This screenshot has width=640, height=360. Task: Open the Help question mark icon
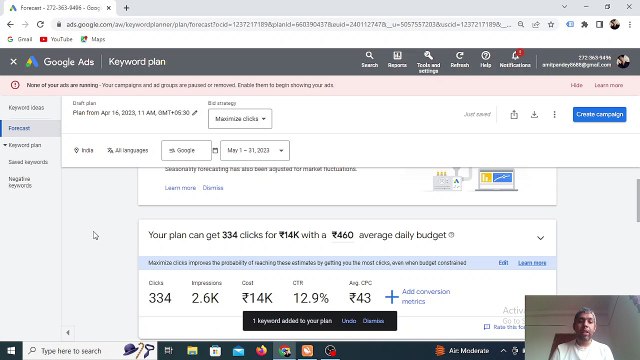[485, 60]
